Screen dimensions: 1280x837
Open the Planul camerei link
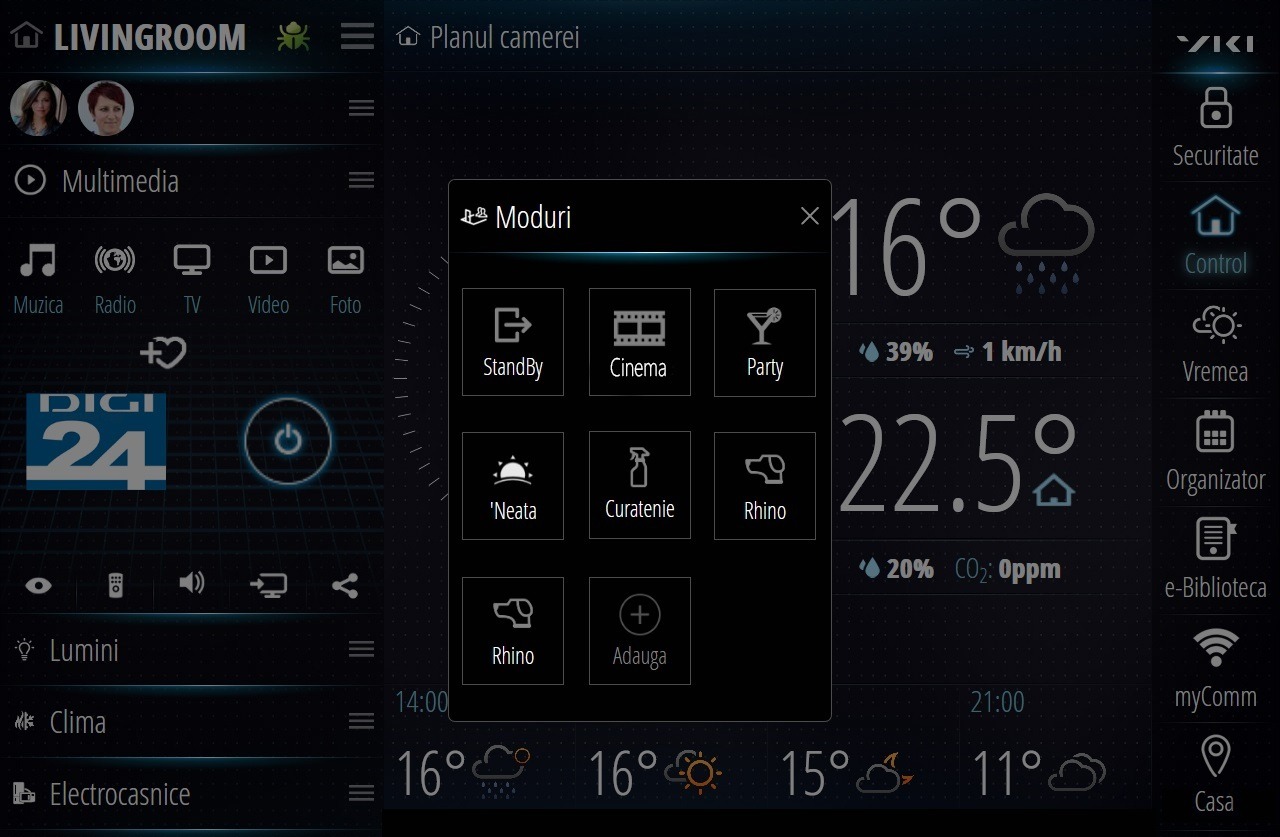490,38
